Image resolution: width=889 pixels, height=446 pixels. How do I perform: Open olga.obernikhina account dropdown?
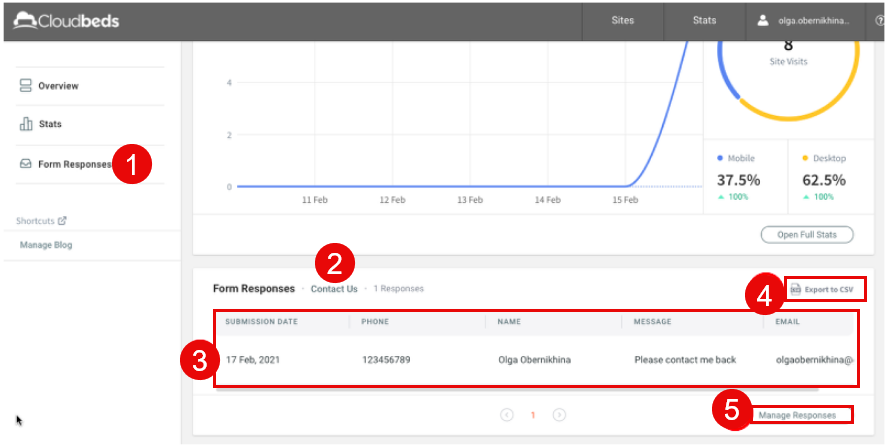click(x=812, y=20)
